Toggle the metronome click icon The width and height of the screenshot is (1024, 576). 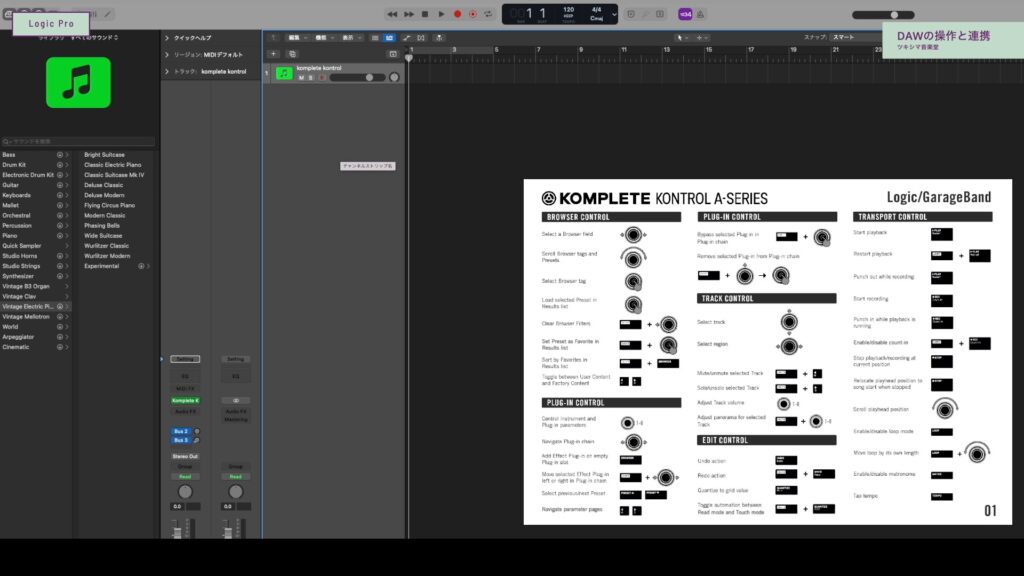pos(700,14)
